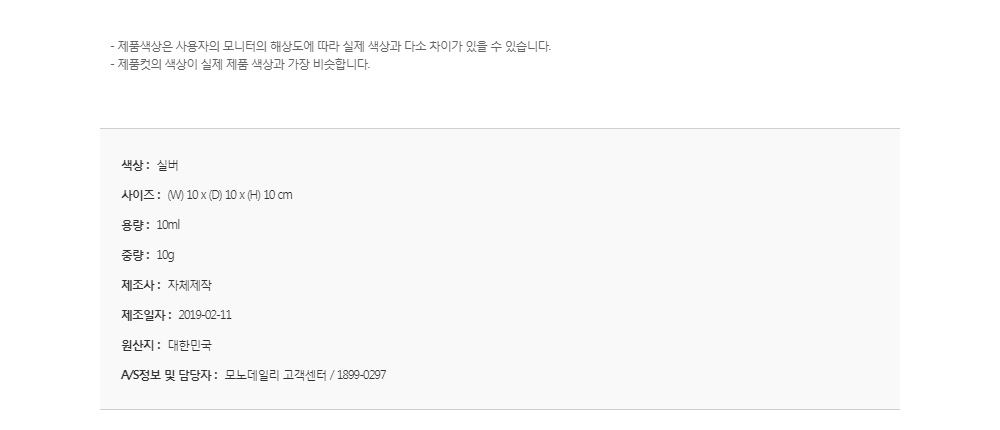This screenshot has height=430, width=1000.
Task: Click the 제조사 label
Action: 141,285
